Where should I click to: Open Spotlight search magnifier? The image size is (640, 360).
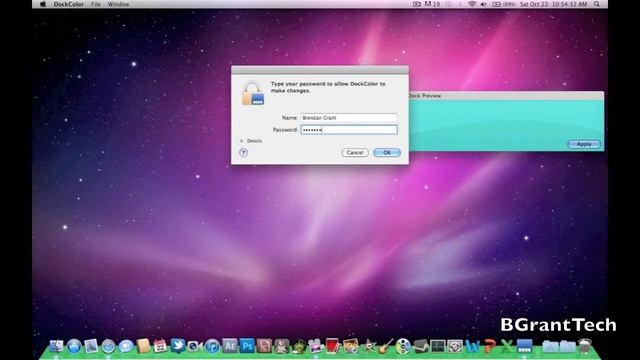(597, 4)
